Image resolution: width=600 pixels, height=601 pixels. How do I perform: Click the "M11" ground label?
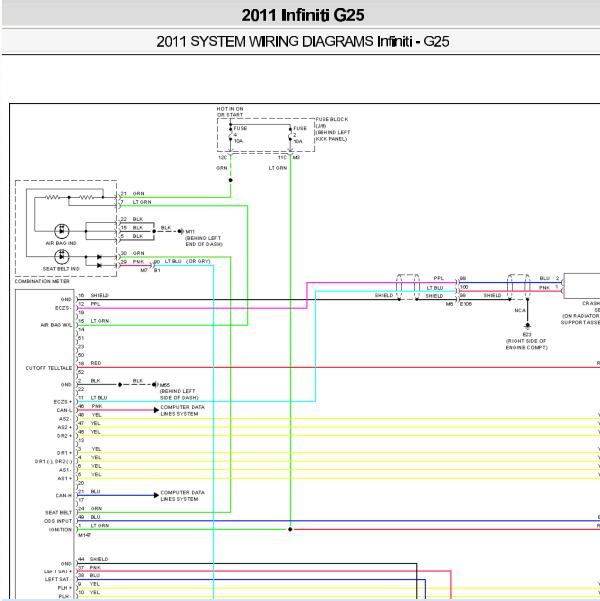(x=190, y=232)
